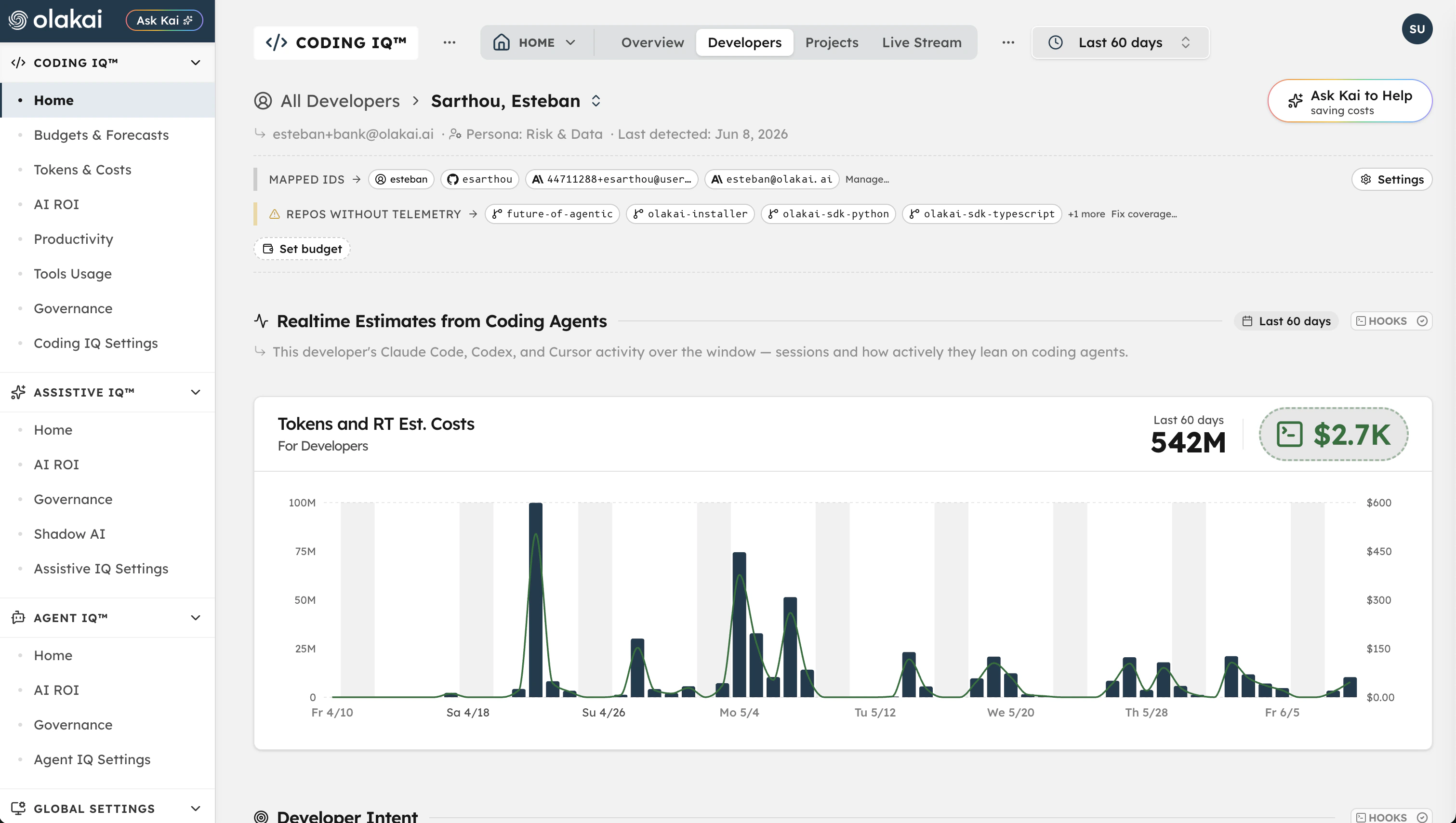Click the $2.7K cost badge

click(1333, 434)
